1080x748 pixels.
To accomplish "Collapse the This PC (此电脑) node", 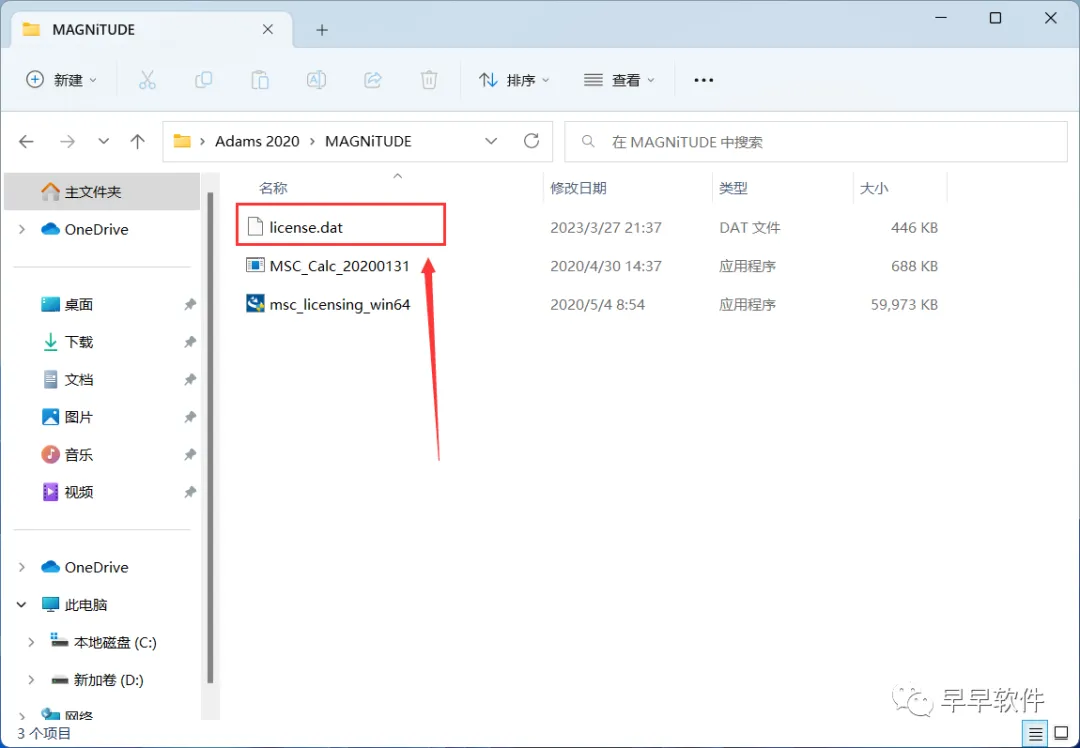I will [22, 605].
